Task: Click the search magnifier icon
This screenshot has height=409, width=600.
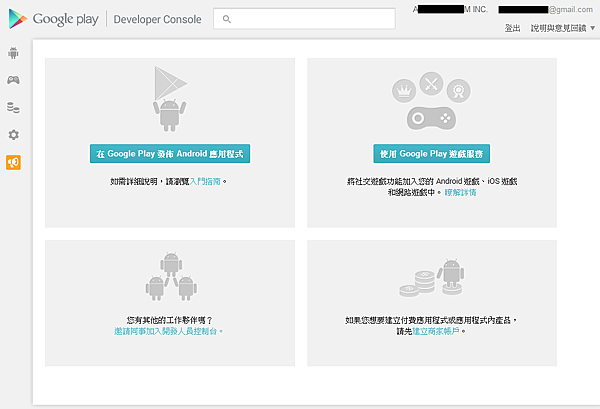Action: [x=227, y=19]
